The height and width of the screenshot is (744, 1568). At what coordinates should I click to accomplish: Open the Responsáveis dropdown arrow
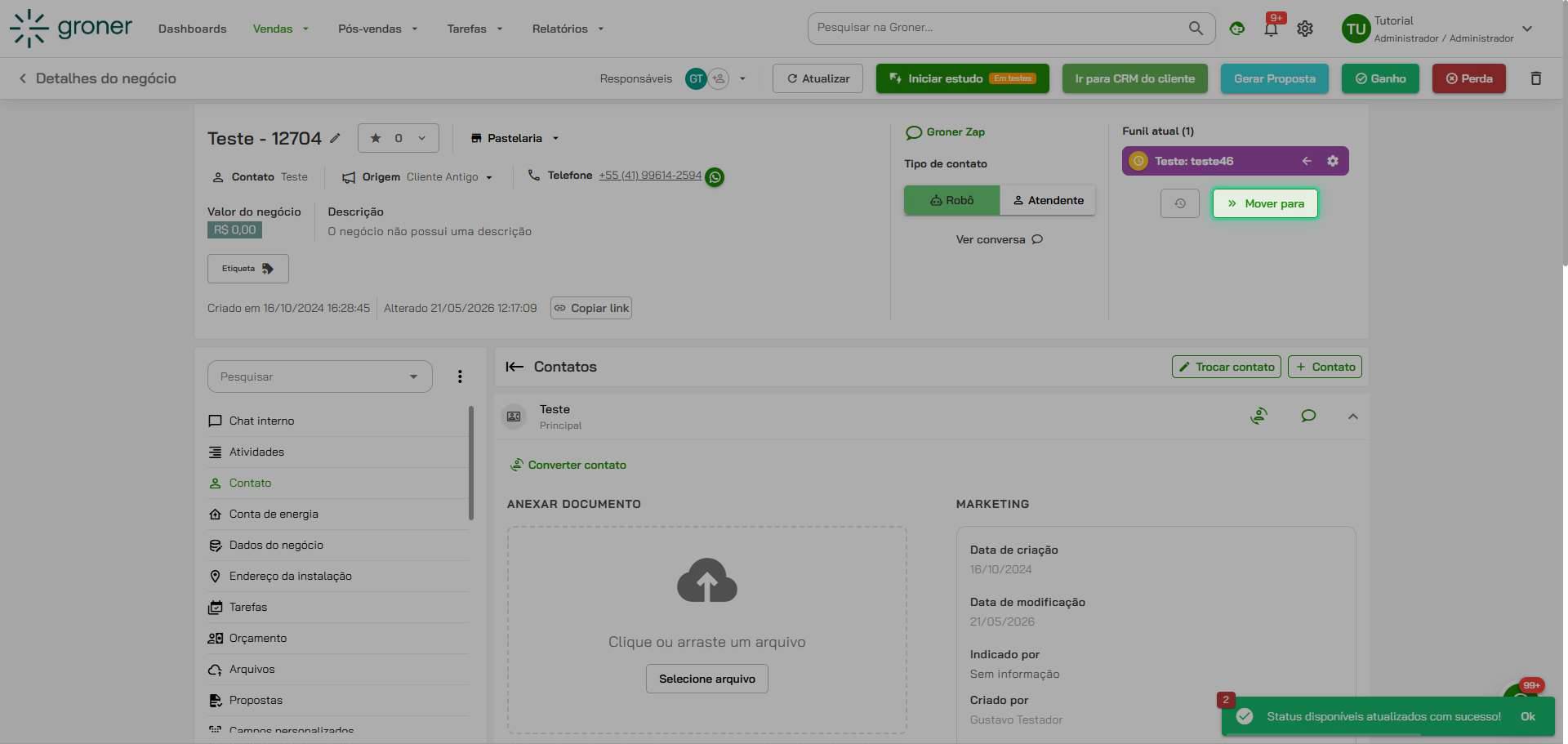pos(742,79)
